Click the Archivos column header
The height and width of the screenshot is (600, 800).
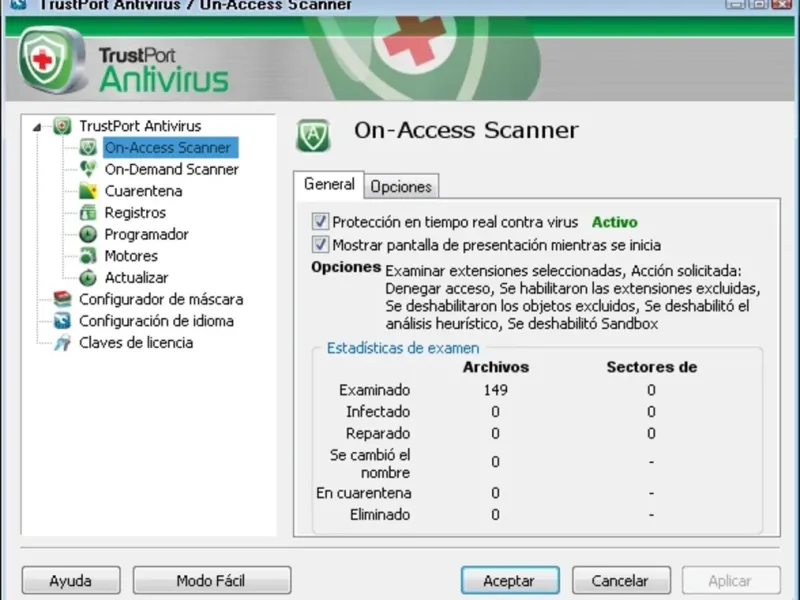[495, 367]
